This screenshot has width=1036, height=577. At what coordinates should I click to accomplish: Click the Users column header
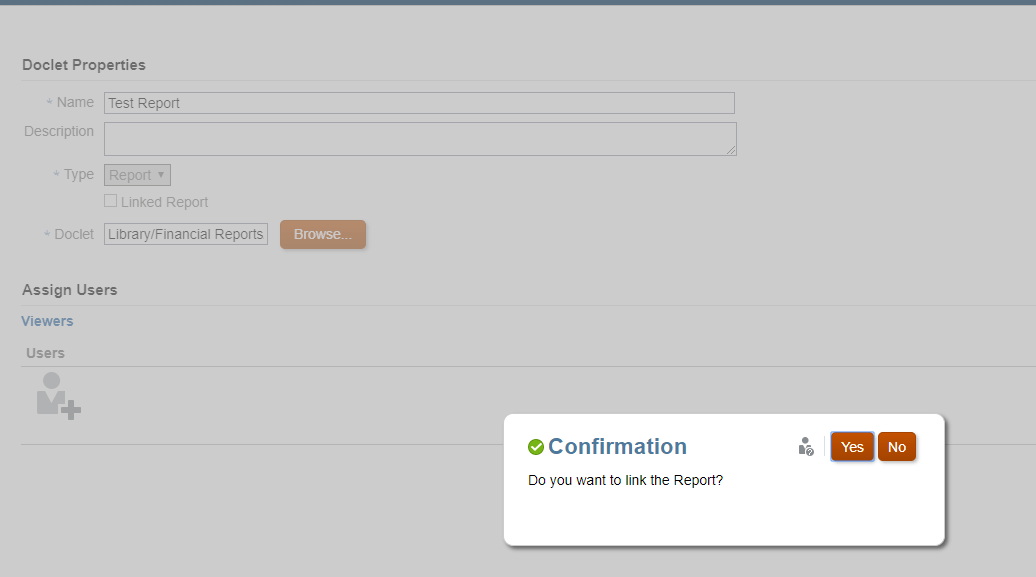[x=45, y=353]
